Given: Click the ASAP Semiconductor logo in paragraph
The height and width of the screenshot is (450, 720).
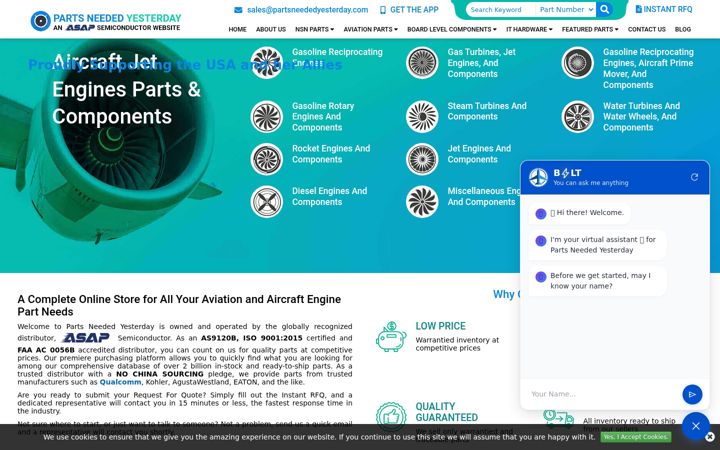Looking at the screenshot, I should coord(86,338).
